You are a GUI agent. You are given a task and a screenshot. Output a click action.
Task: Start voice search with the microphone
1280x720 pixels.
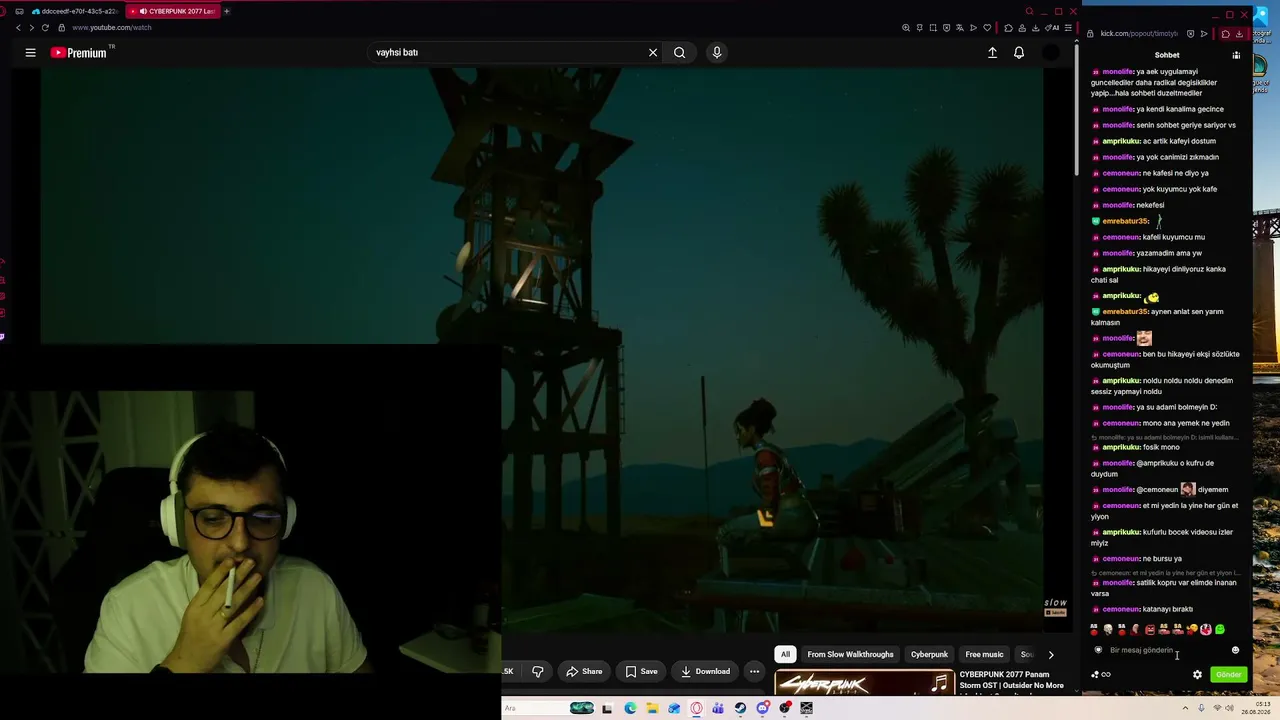tap(717, 53)
